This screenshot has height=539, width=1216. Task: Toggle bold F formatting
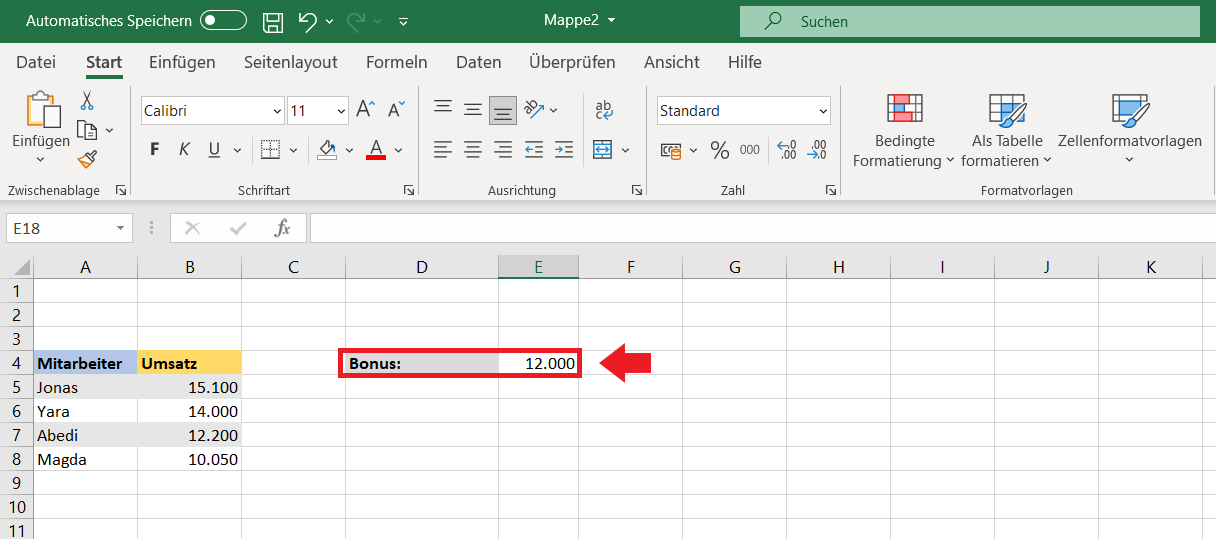pos(155,150)
